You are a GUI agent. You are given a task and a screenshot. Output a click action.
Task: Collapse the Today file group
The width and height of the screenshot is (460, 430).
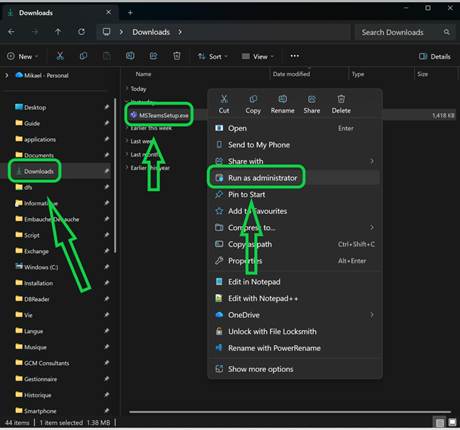pos(127,88)
